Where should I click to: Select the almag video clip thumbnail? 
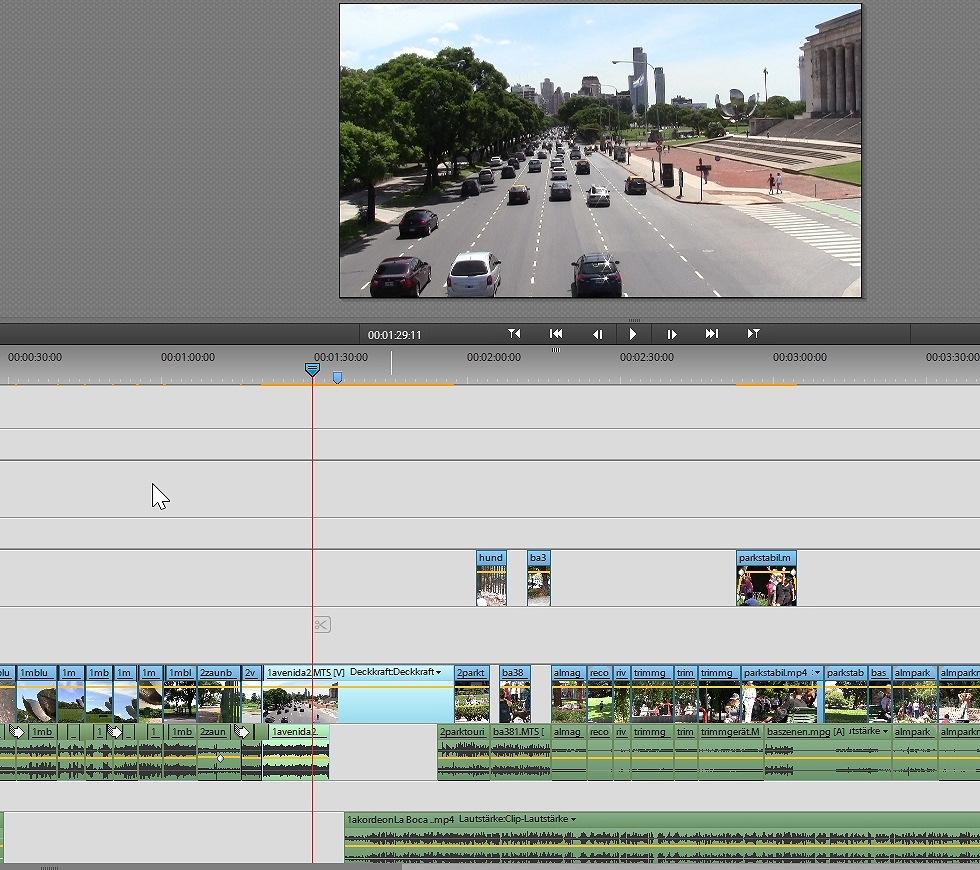[x=569, y=702]
